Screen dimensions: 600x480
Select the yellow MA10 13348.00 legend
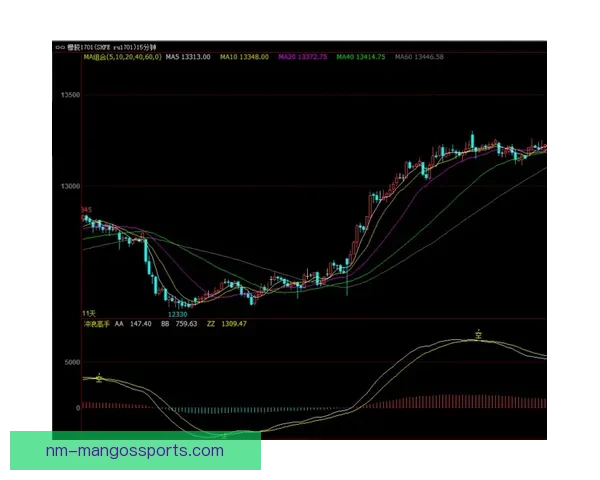tap(246, 57)
